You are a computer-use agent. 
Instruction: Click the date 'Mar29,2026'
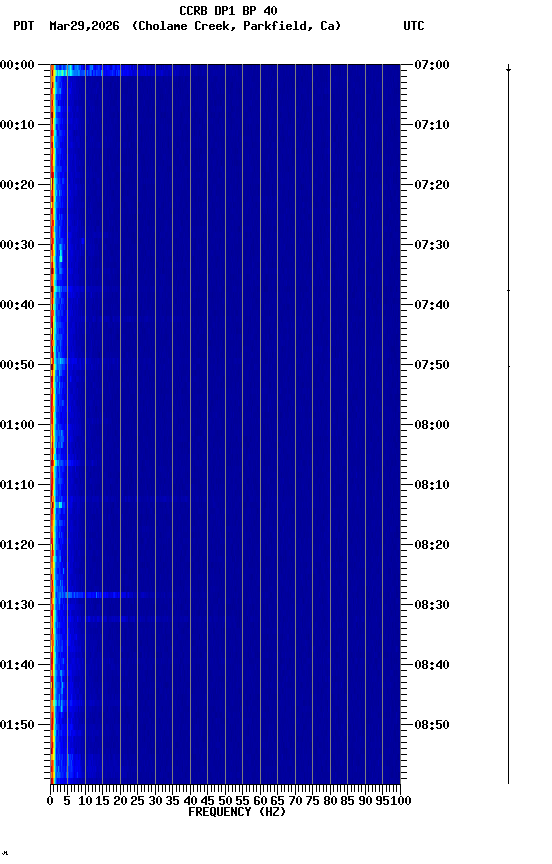coord(84,26)
